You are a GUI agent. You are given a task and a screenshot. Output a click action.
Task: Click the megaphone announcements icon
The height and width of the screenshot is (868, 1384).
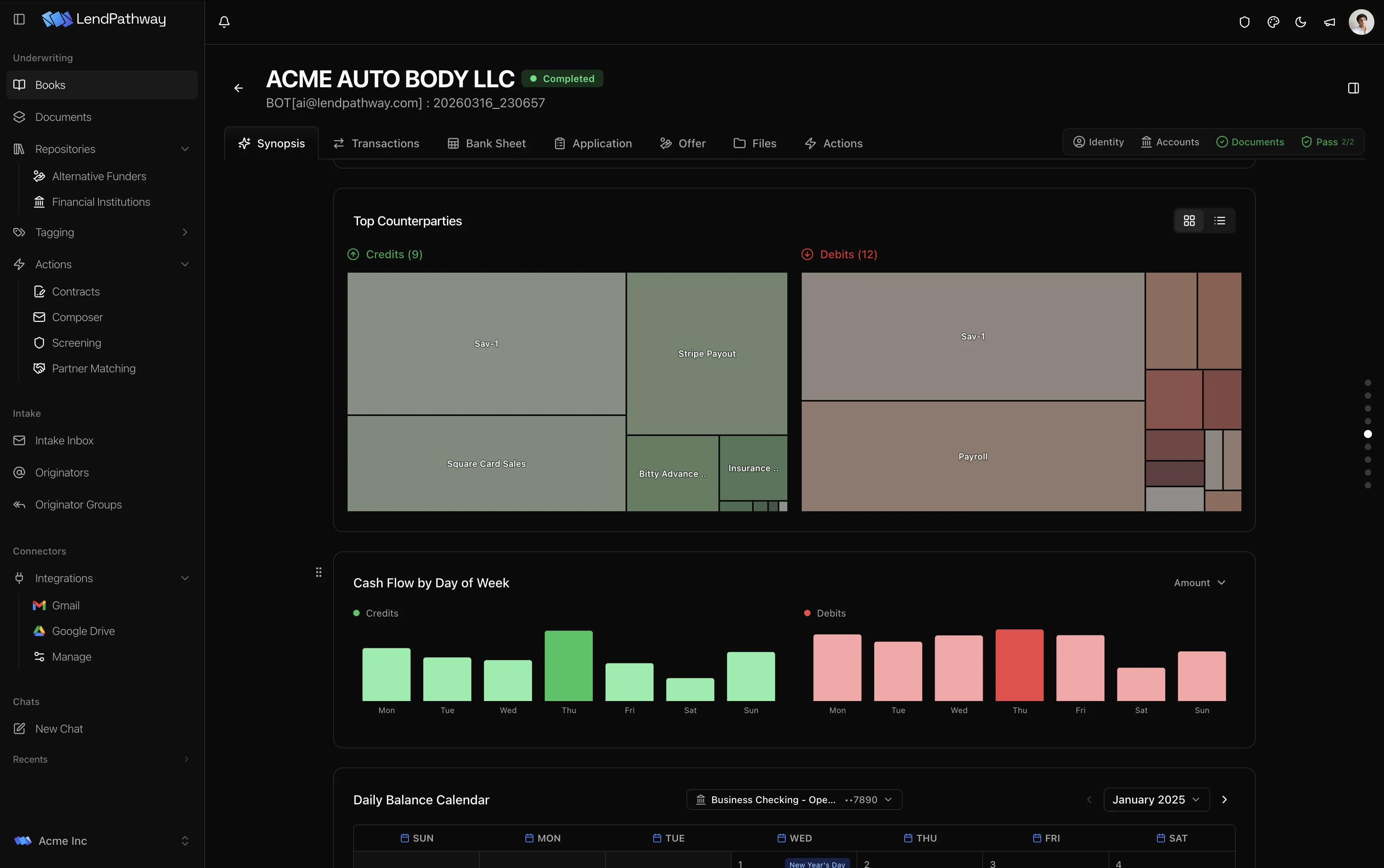(x=1330, y=22)
